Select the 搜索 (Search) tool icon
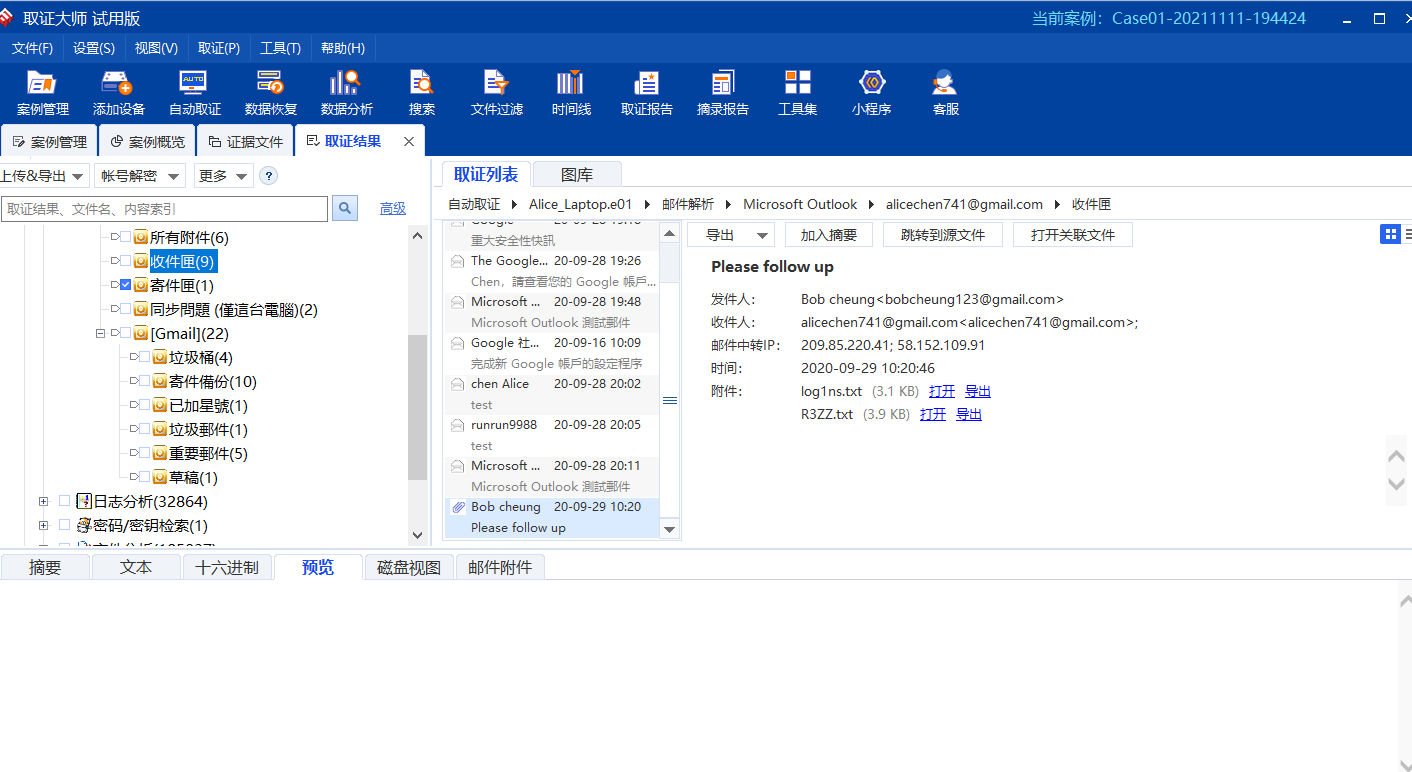Image resolution: width=1412 pixels, height=772 pixels. [420, 93]
